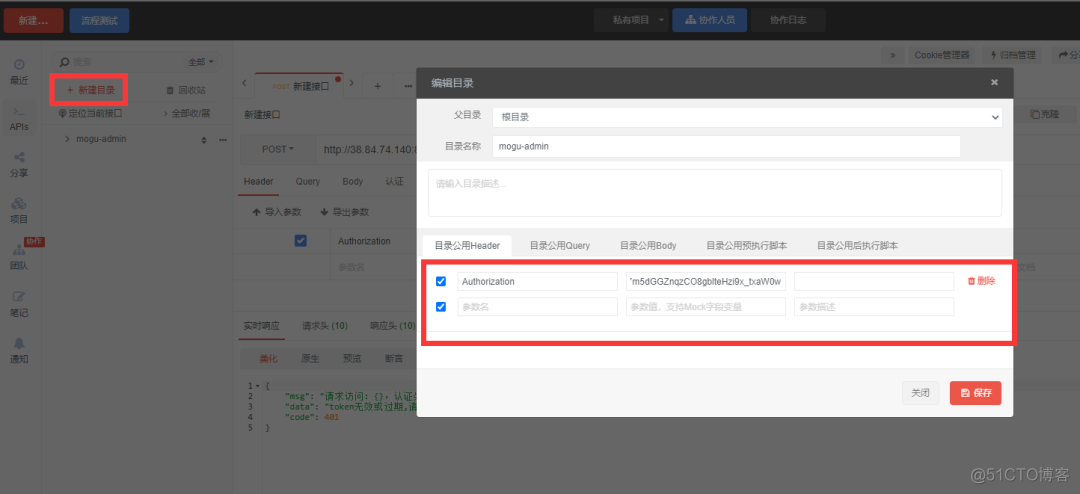Select the POST 新建接口 tab
Viewport: 1080px width, 494px height.
(x=300, y=86)
